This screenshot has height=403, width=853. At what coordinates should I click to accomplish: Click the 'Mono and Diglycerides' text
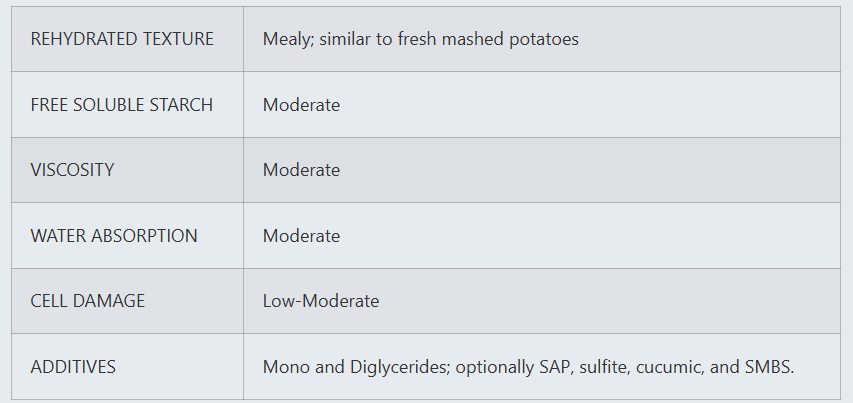pyautogui.click(x=356, y=367)
